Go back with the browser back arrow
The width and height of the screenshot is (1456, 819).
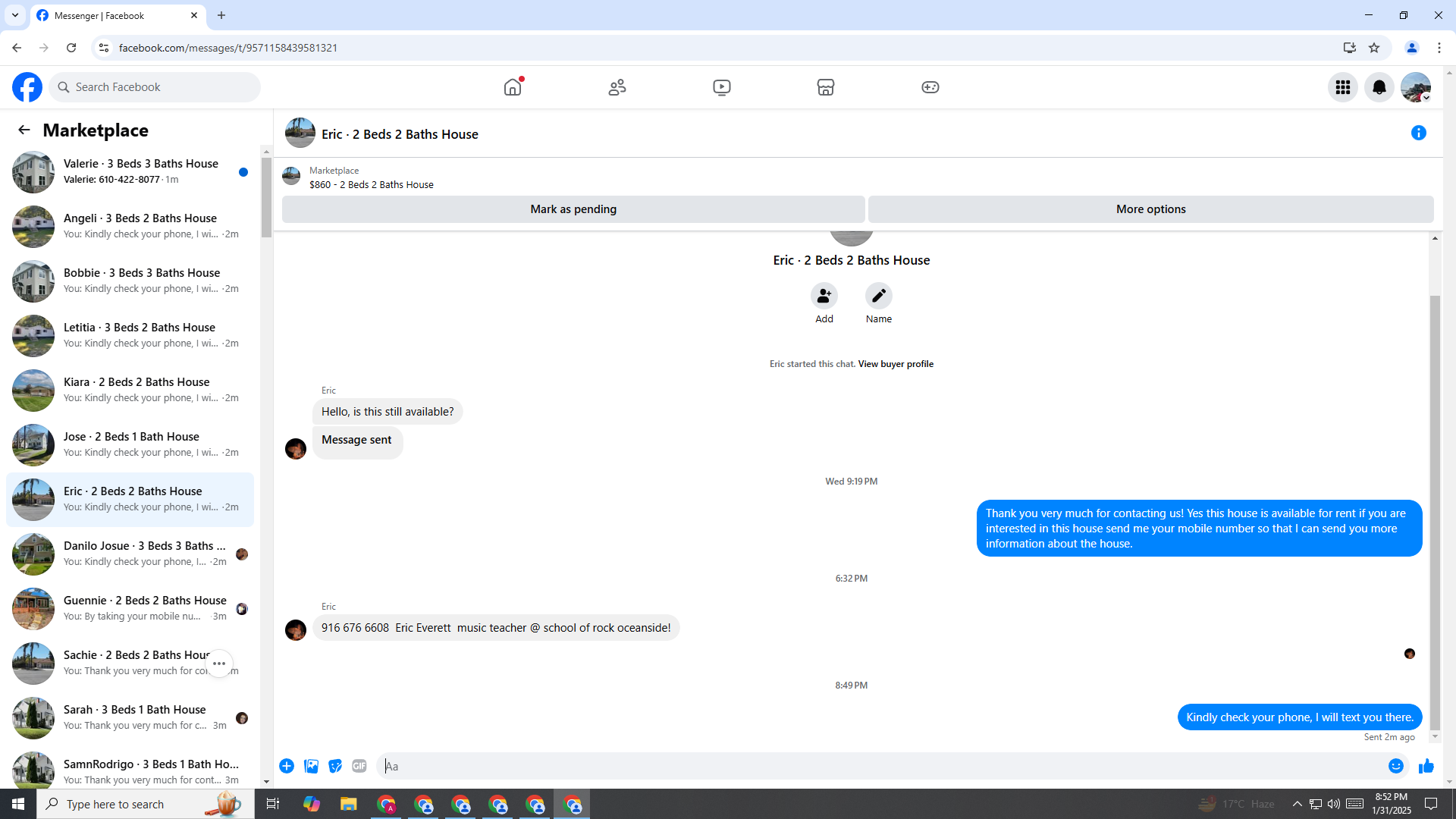[17, 48]
